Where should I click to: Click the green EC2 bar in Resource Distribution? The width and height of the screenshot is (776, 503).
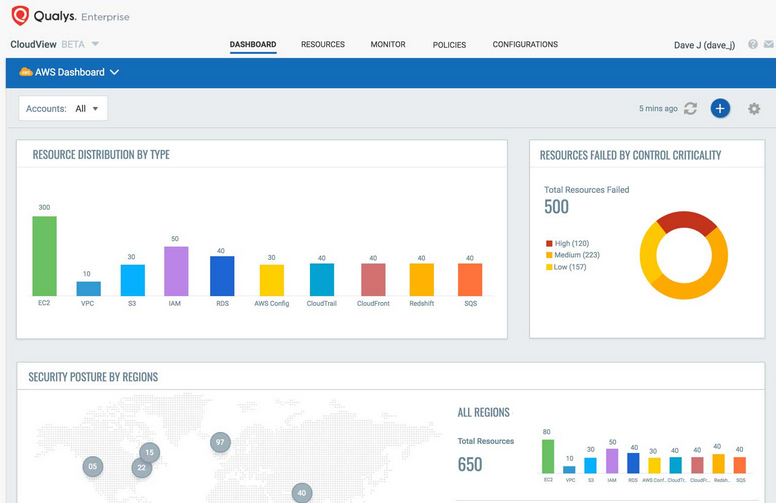click(45, 256)
